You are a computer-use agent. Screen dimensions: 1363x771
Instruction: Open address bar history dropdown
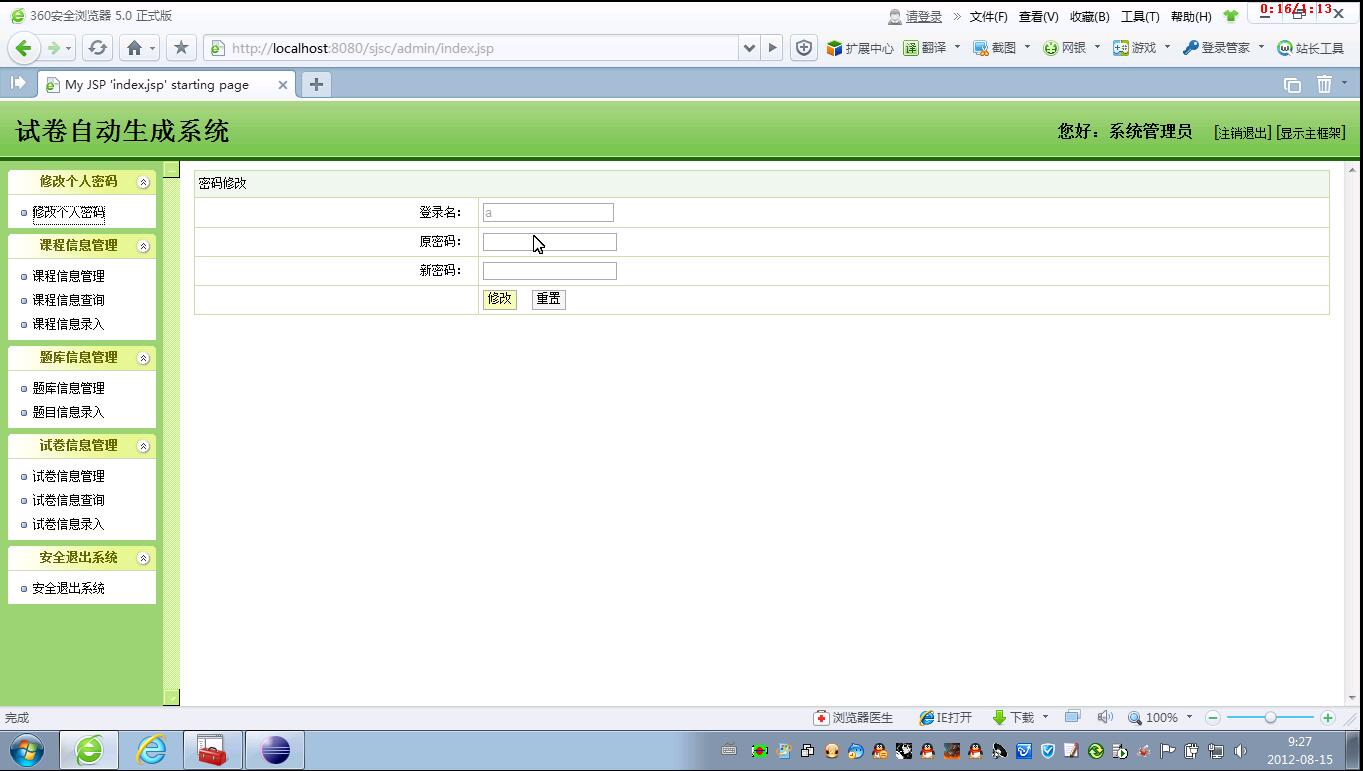(749, 48)
